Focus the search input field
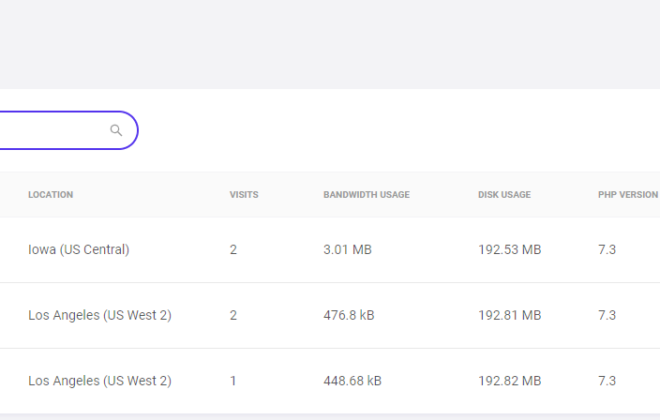This screenshot has height=420, width=660. 67,130
